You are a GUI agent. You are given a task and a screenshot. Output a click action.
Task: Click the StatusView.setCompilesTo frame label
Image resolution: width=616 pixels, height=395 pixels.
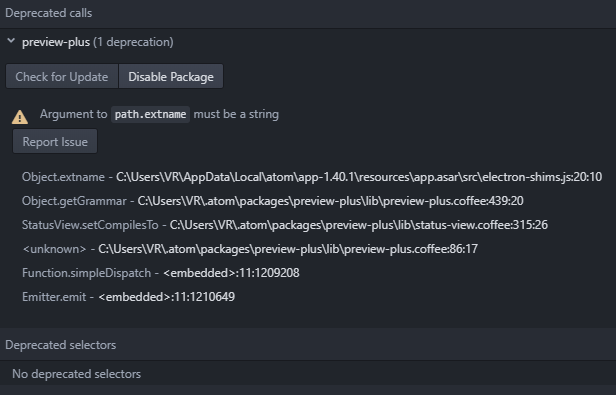90,225
